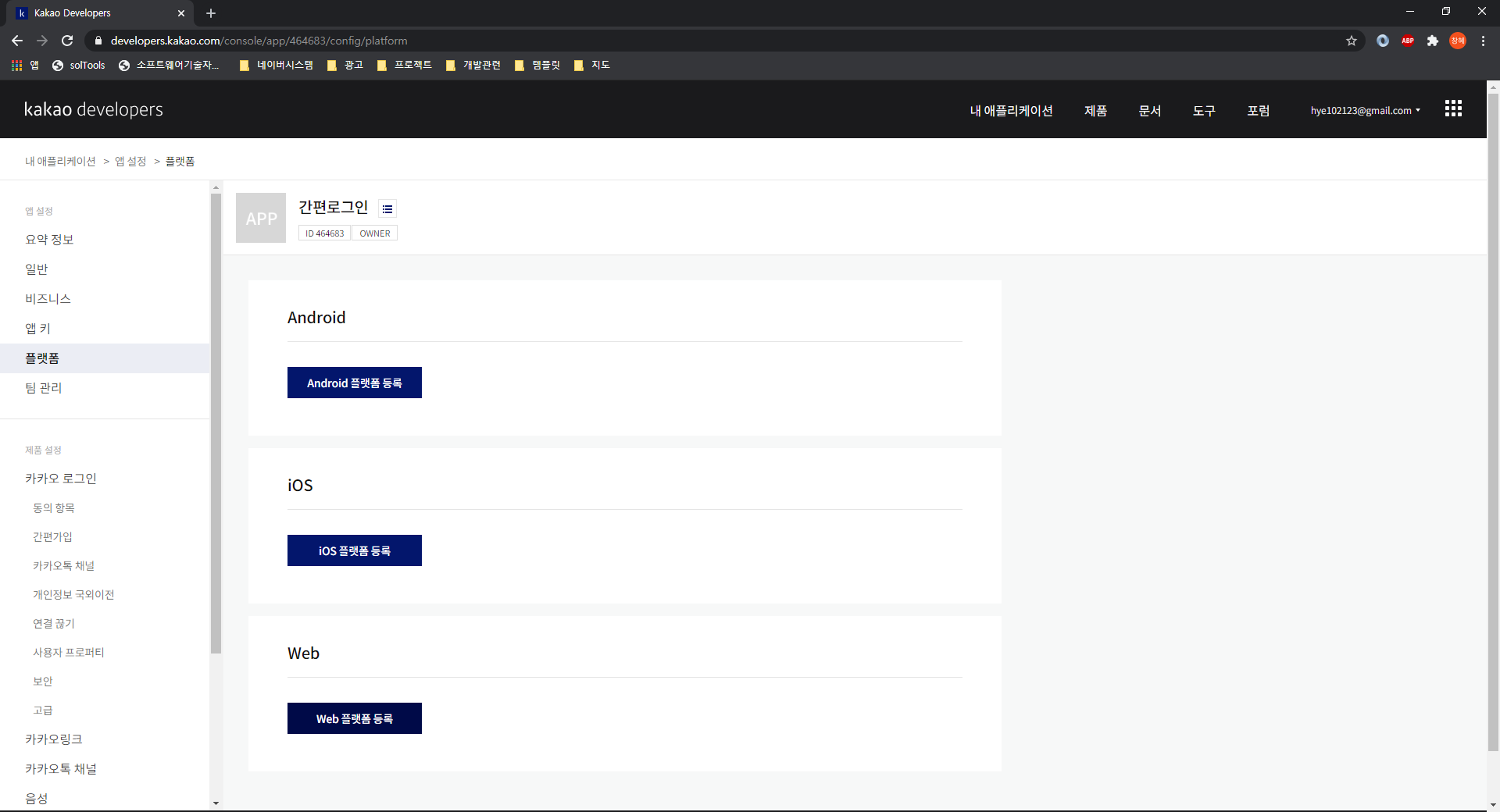The height and width of the screenshot is (812, 1500).
Task: Click the browser forward arrow
Action: coord(42,41)
